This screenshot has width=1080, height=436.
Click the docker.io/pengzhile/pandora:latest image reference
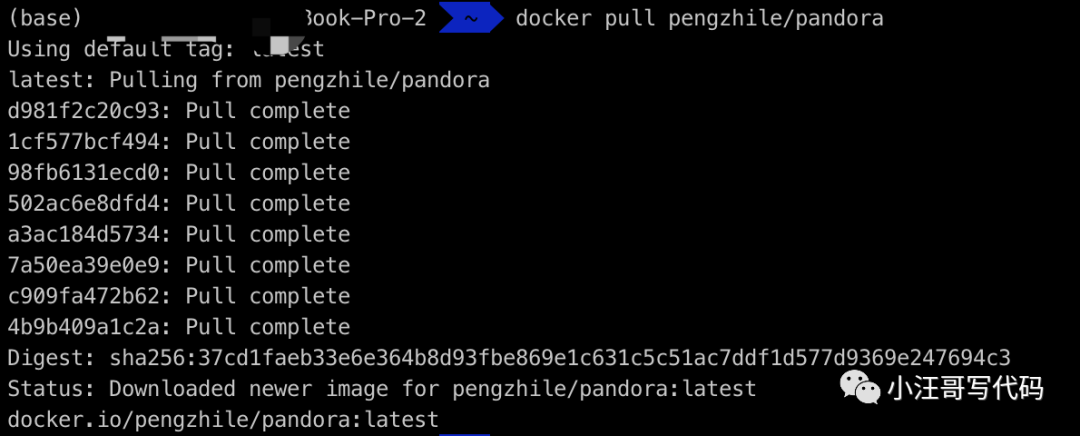point(222,419)
